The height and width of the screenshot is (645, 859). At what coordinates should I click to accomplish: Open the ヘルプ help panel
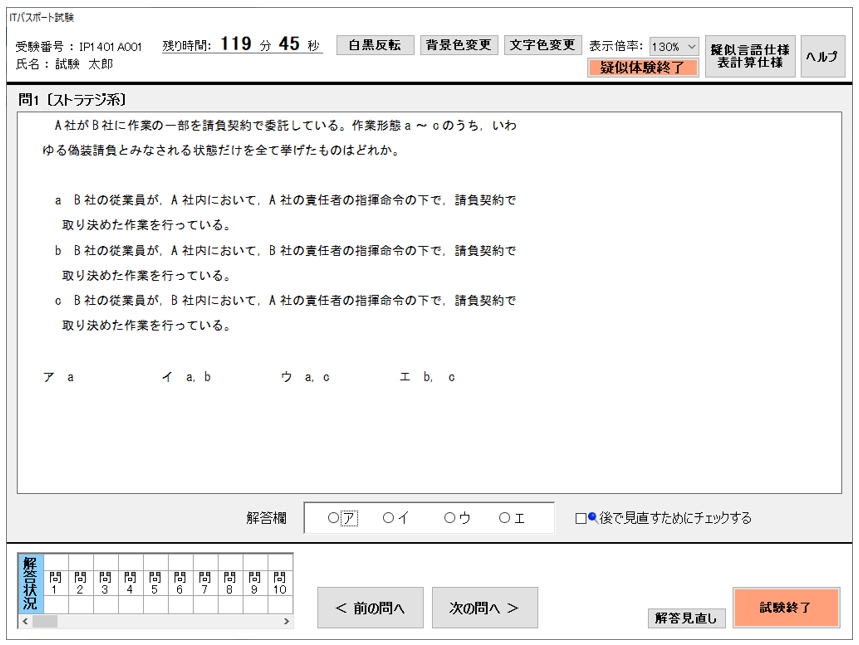[822, 56]
